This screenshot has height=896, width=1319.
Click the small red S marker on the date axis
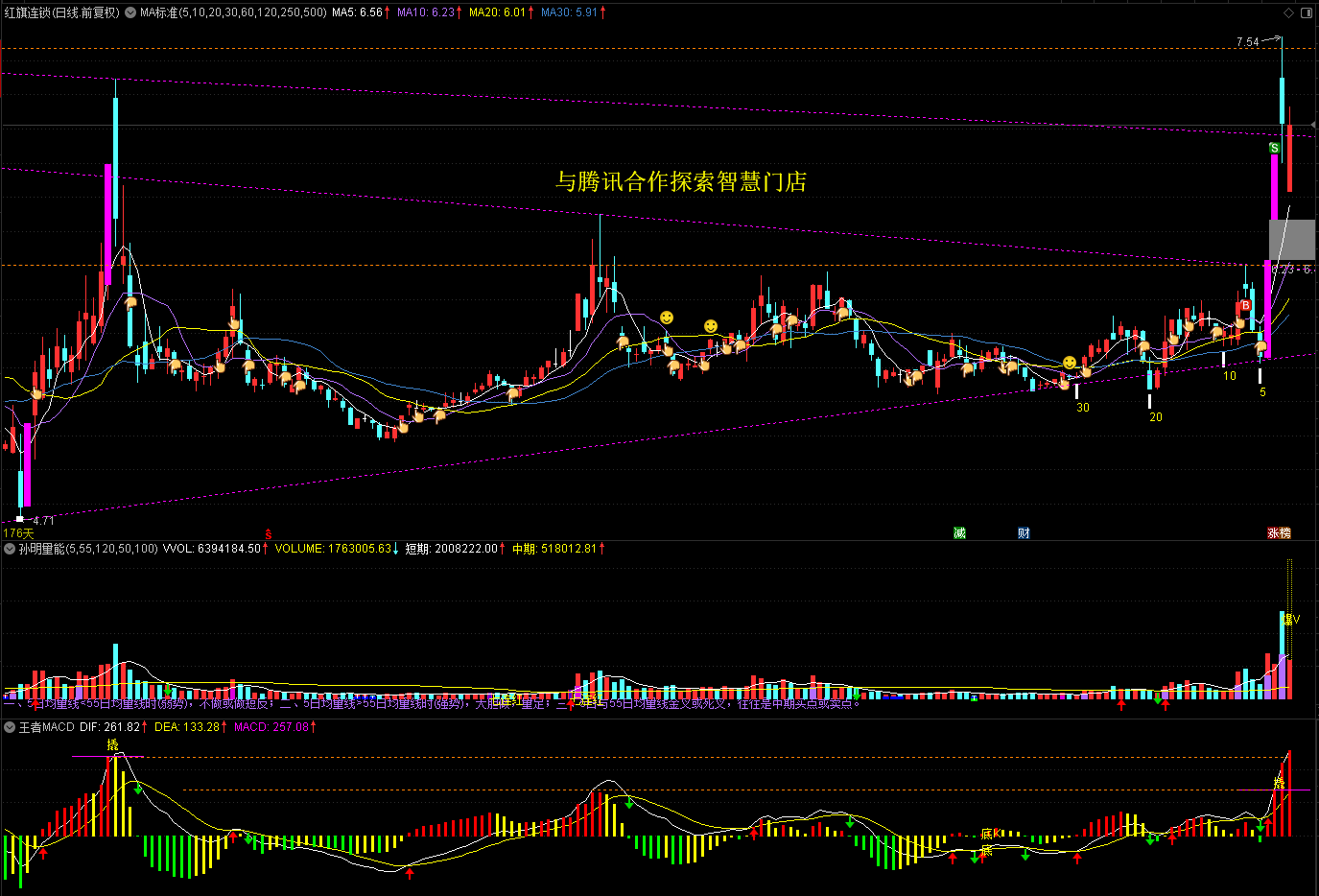tap(269, 532)
